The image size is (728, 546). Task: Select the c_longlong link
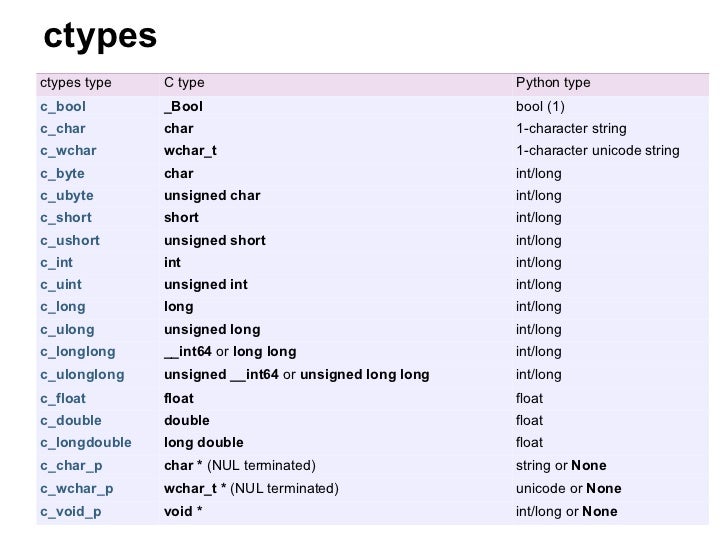(x=78, y=352)
